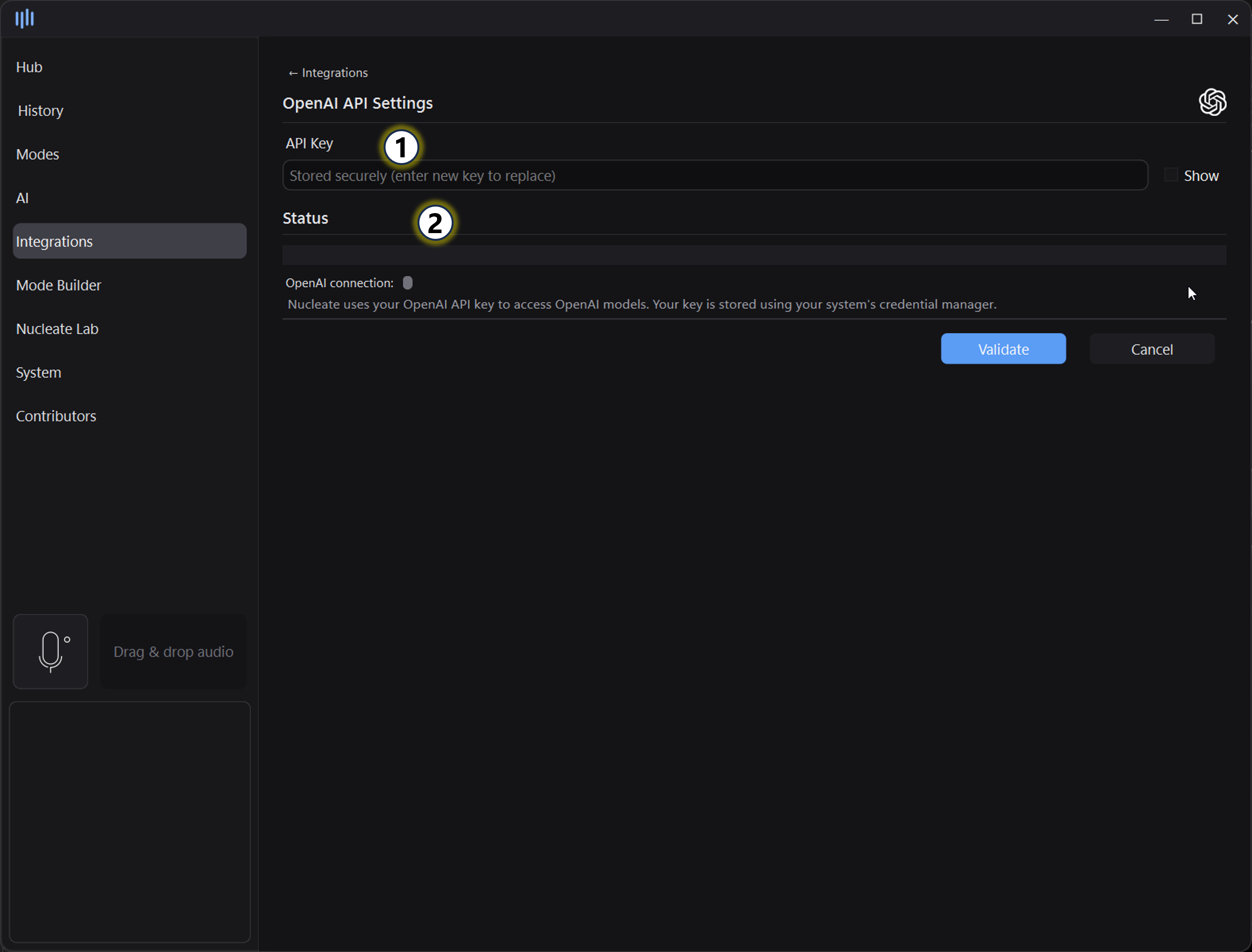This screenshot has width=1252, height=952.
Task: Maximize the application window
Action: 1197,19
